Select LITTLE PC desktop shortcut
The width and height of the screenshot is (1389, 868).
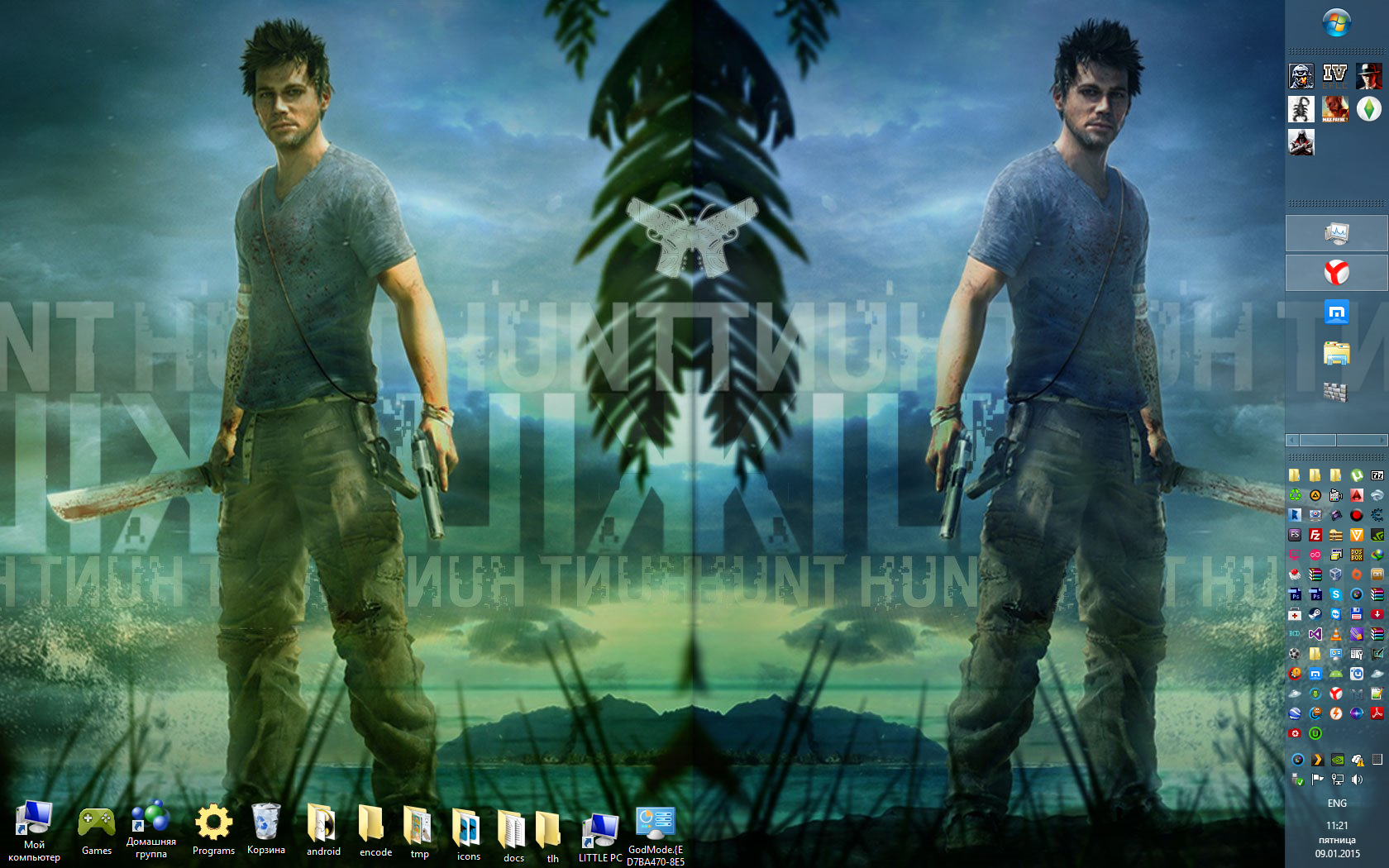coord(600,837)
